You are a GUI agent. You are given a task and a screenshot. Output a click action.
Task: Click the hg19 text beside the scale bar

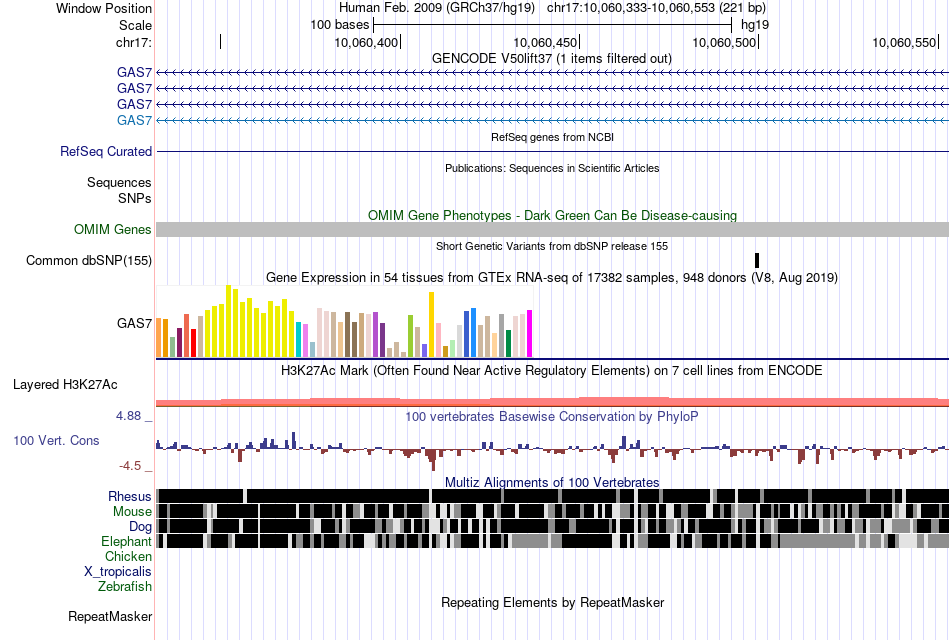pyautogui.click(x=755, y=25)
